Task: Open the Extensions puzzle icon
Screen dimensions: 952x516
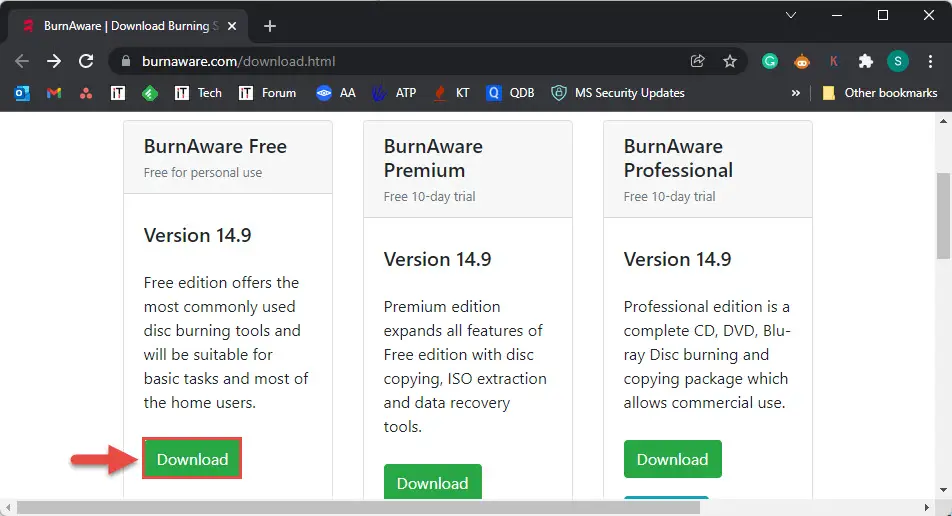Action: [x=866, y=61]
